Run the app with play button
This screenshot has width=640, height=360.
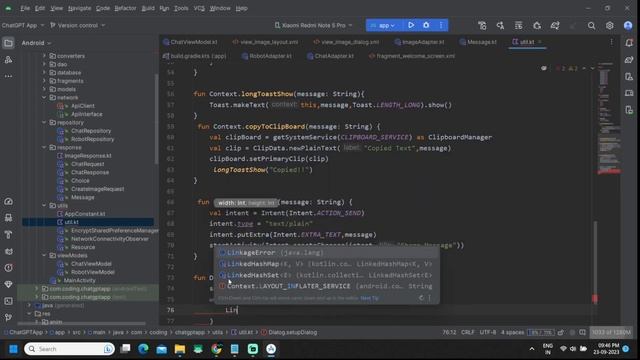(411, 25)
